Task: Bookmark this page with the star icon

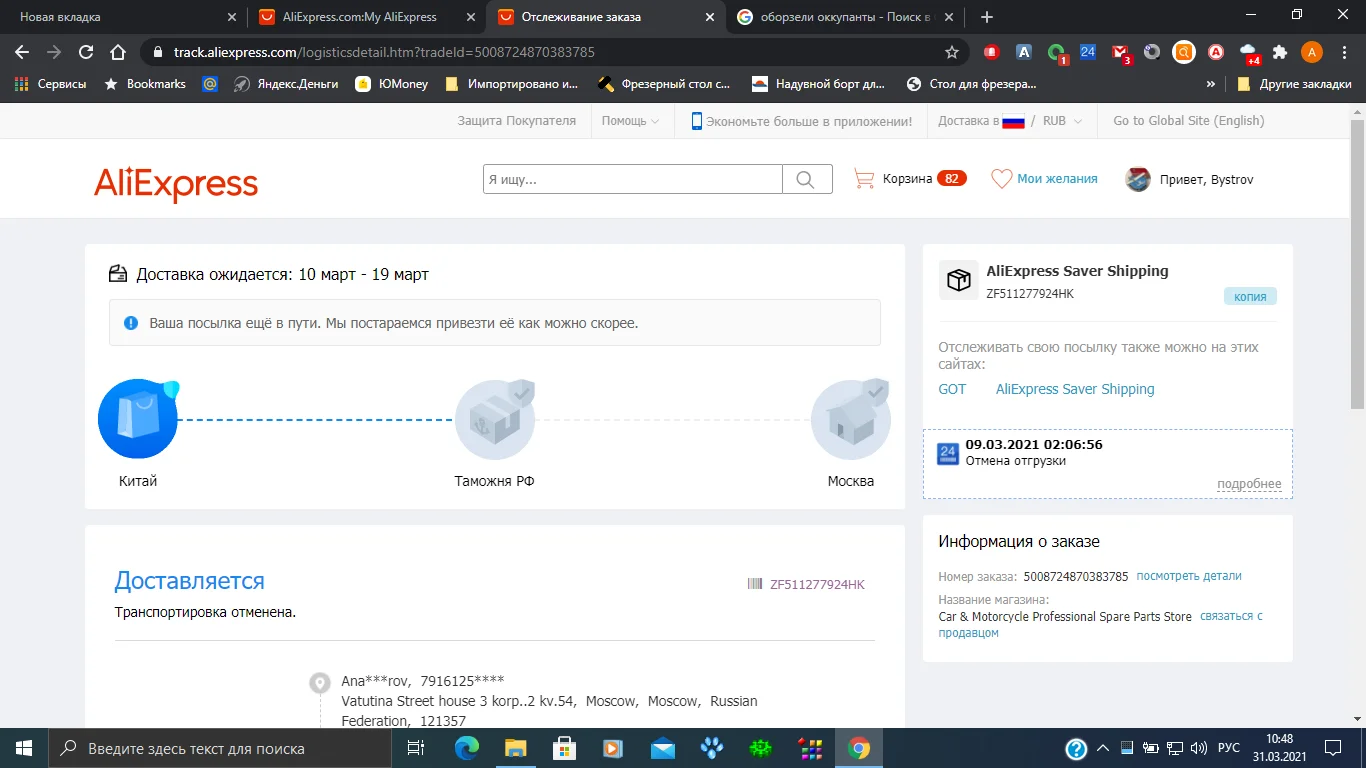Action: coord(952,52)
